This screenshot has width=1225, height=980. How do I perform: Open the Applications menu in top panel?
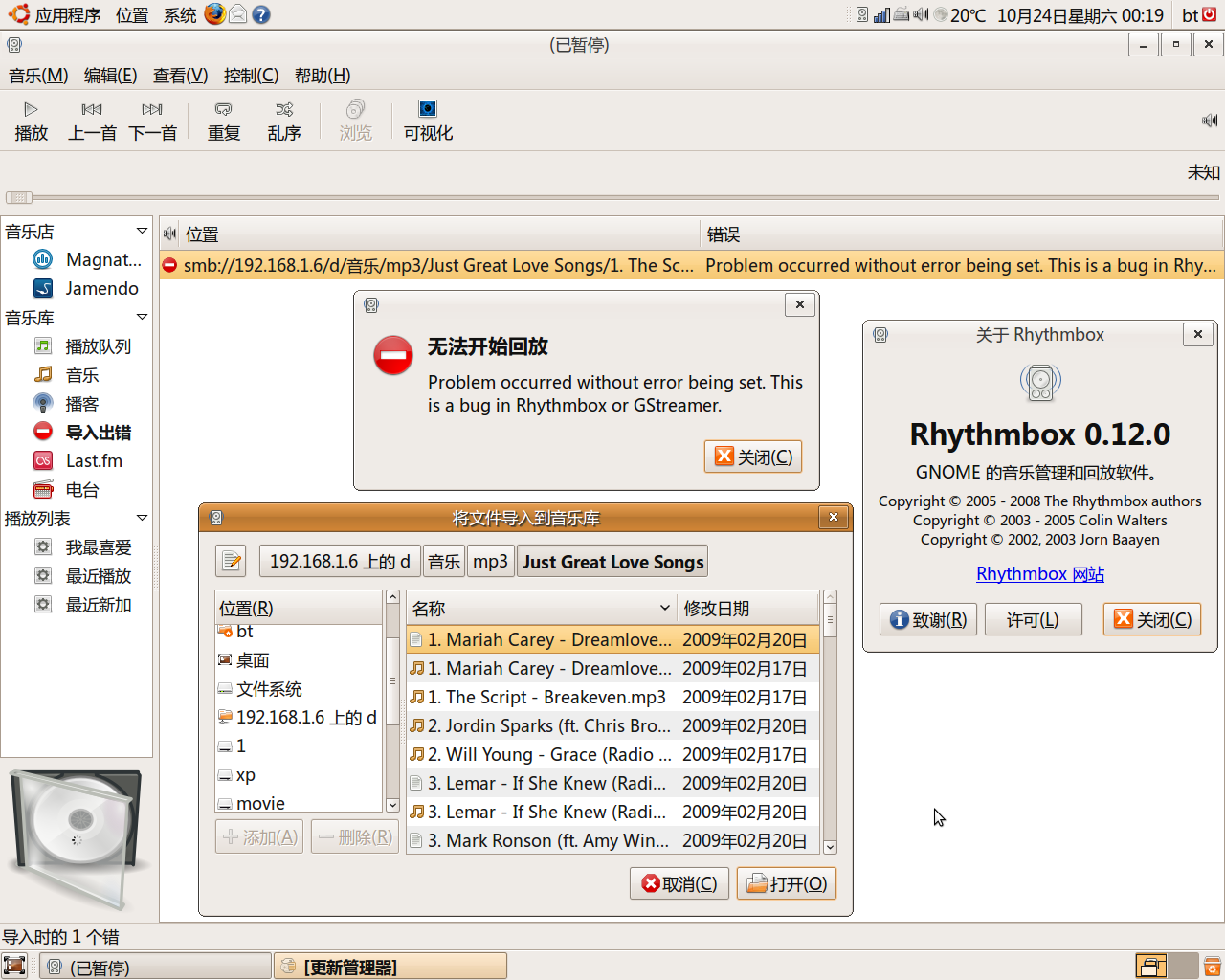56,14
